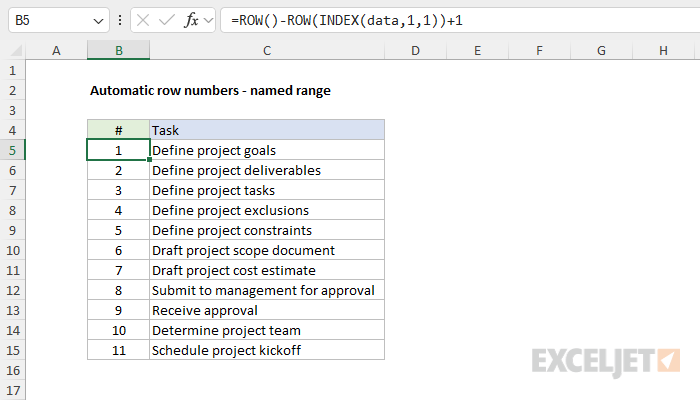Select column G header

point(601,50)
